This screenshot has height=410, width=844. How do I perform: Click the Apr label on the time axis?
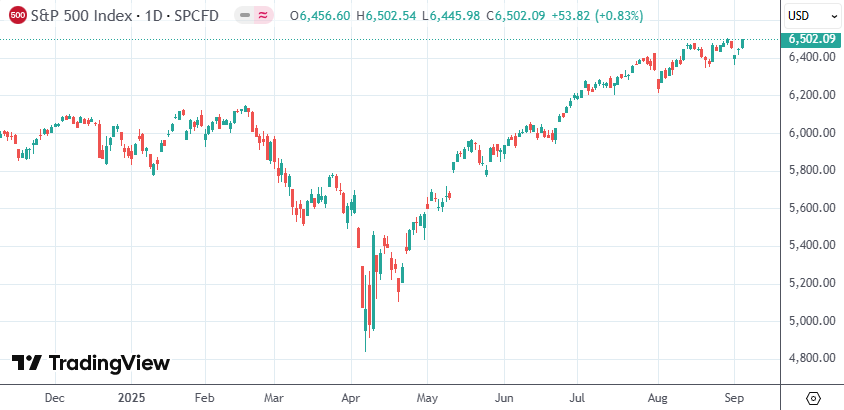(x=349, y=397)
